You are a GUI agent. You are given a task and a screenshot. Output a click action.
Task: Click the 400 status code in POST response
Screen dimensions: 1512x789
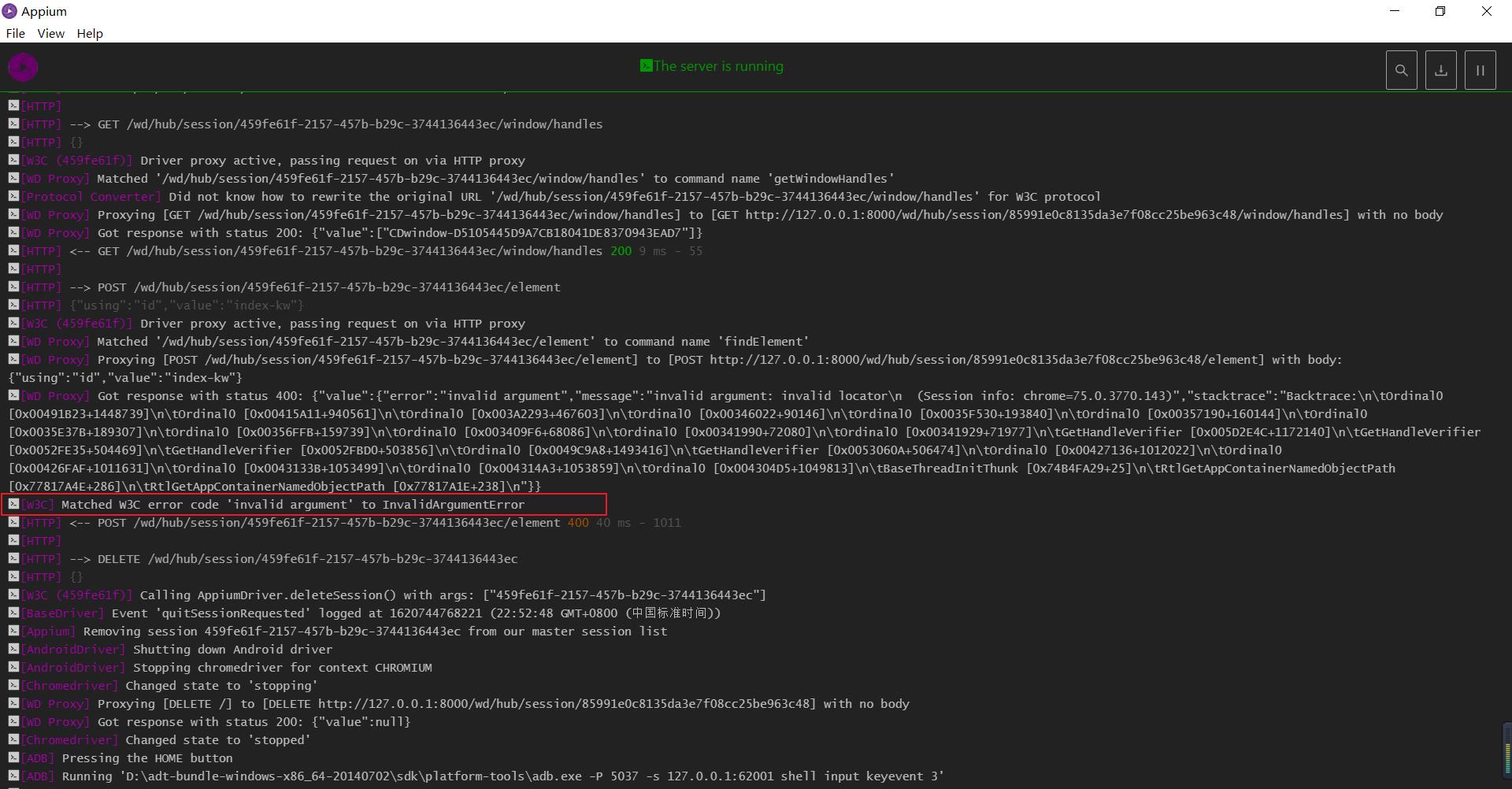pyautogui.click(x=578, y=523)
